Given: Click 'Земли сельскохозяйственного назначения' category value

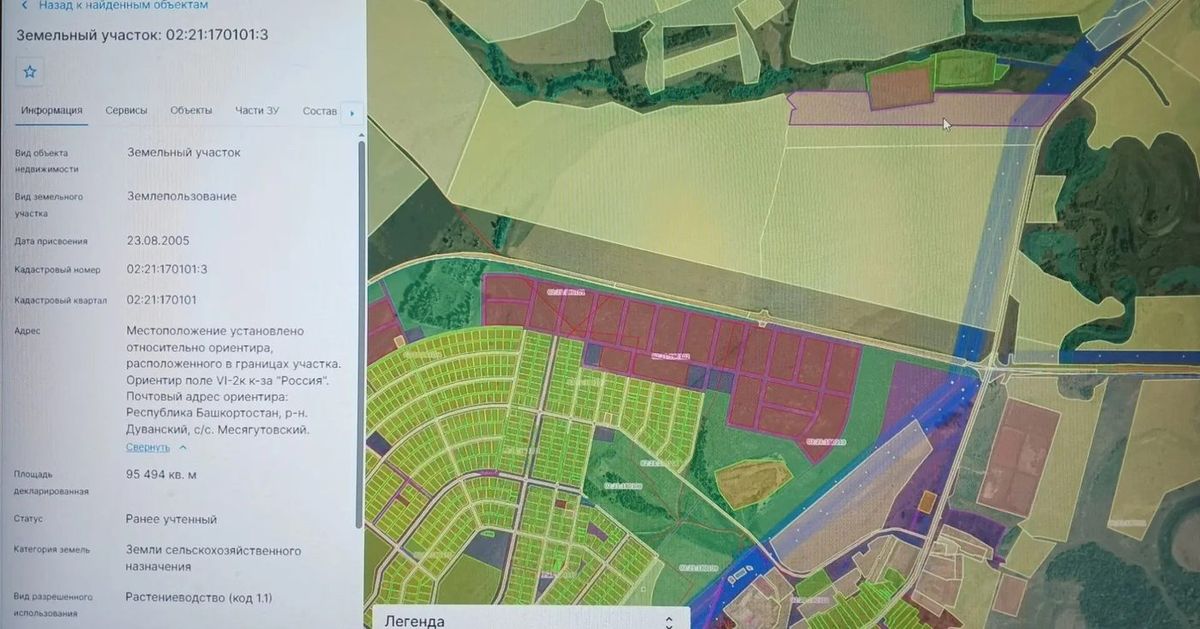Looking at the screenshot, I should click(213, 558).
